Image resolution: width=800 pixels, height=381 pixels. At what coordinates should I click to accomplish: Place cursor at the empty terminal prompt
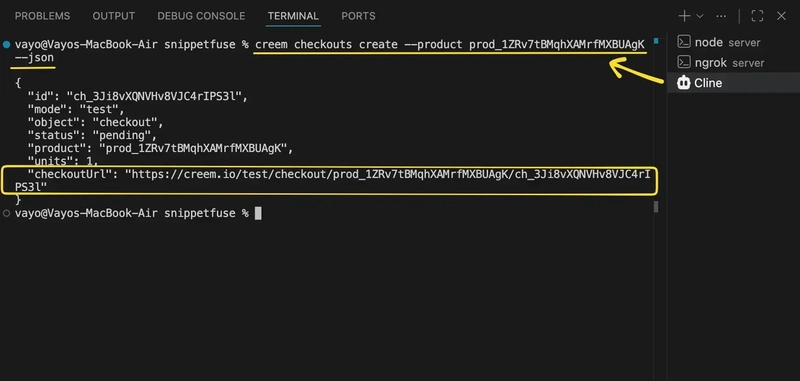coord(258,213)
